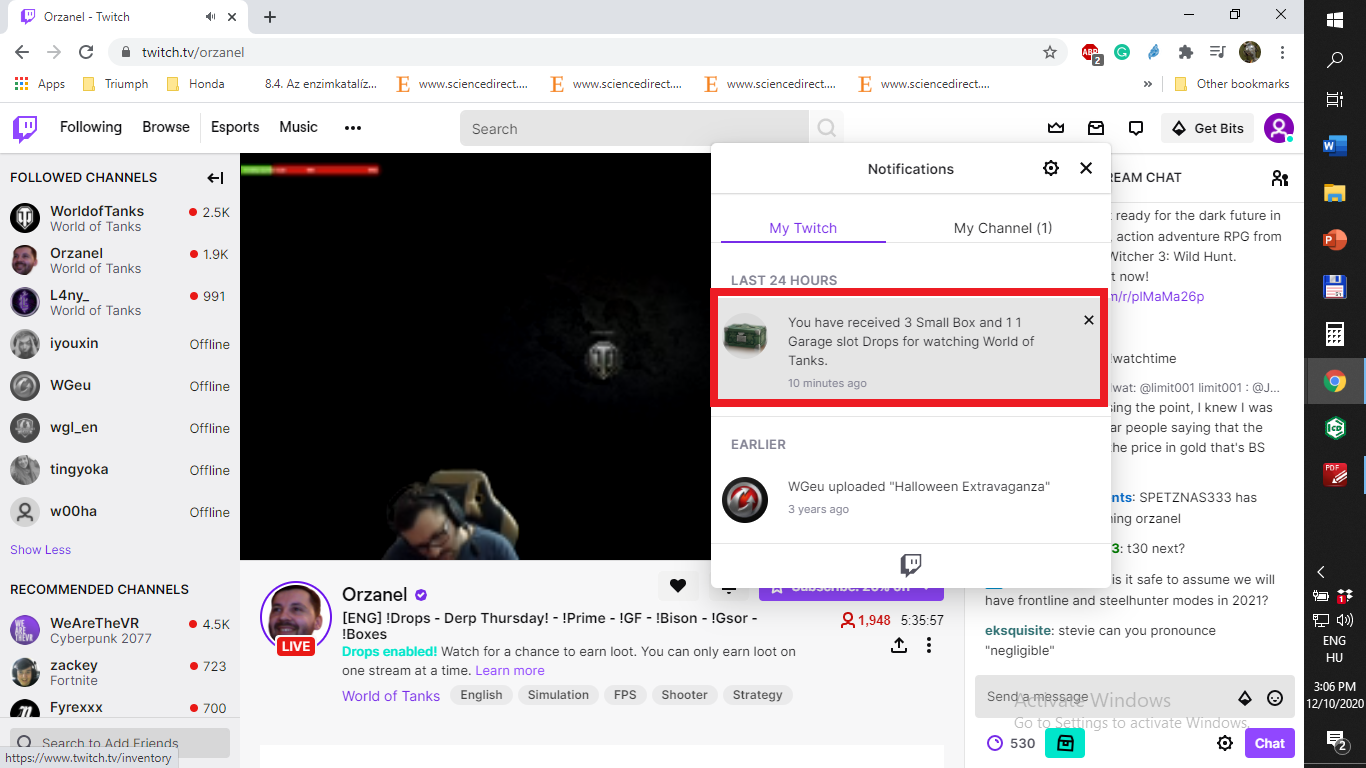Click the Search to Add Friends field
1366x768 pixels.
(x=120, y=743)
